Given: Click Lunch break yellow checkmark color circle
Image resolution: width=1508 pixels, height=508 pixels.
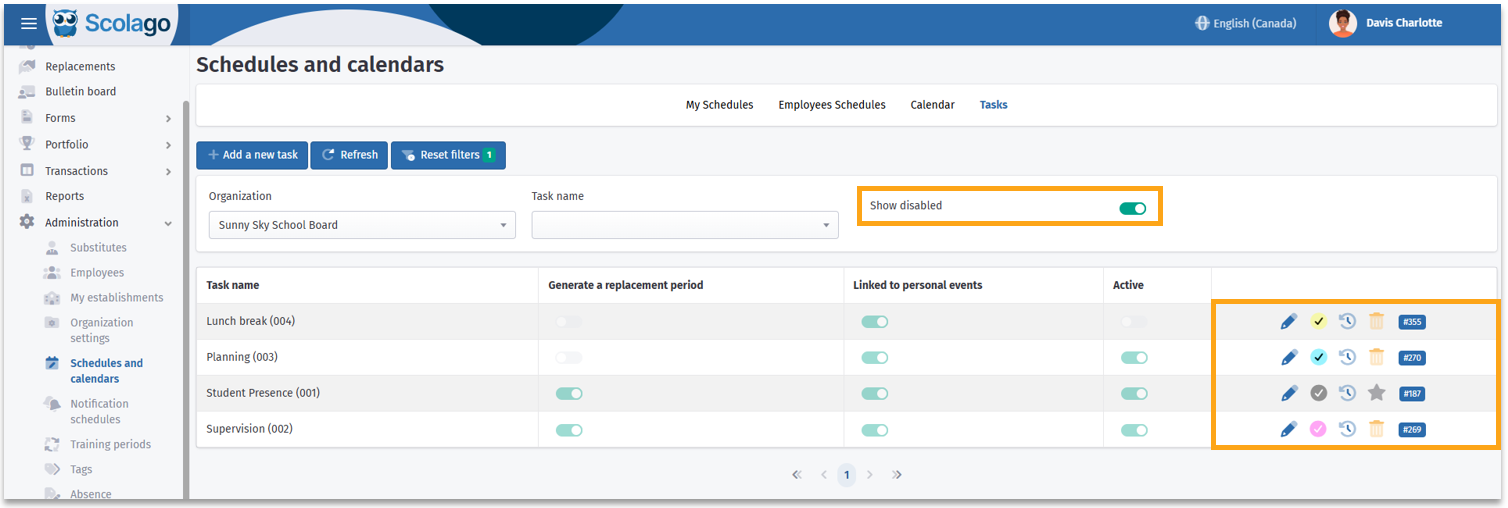Looking at the screenshot, I should click(1319, 321).
